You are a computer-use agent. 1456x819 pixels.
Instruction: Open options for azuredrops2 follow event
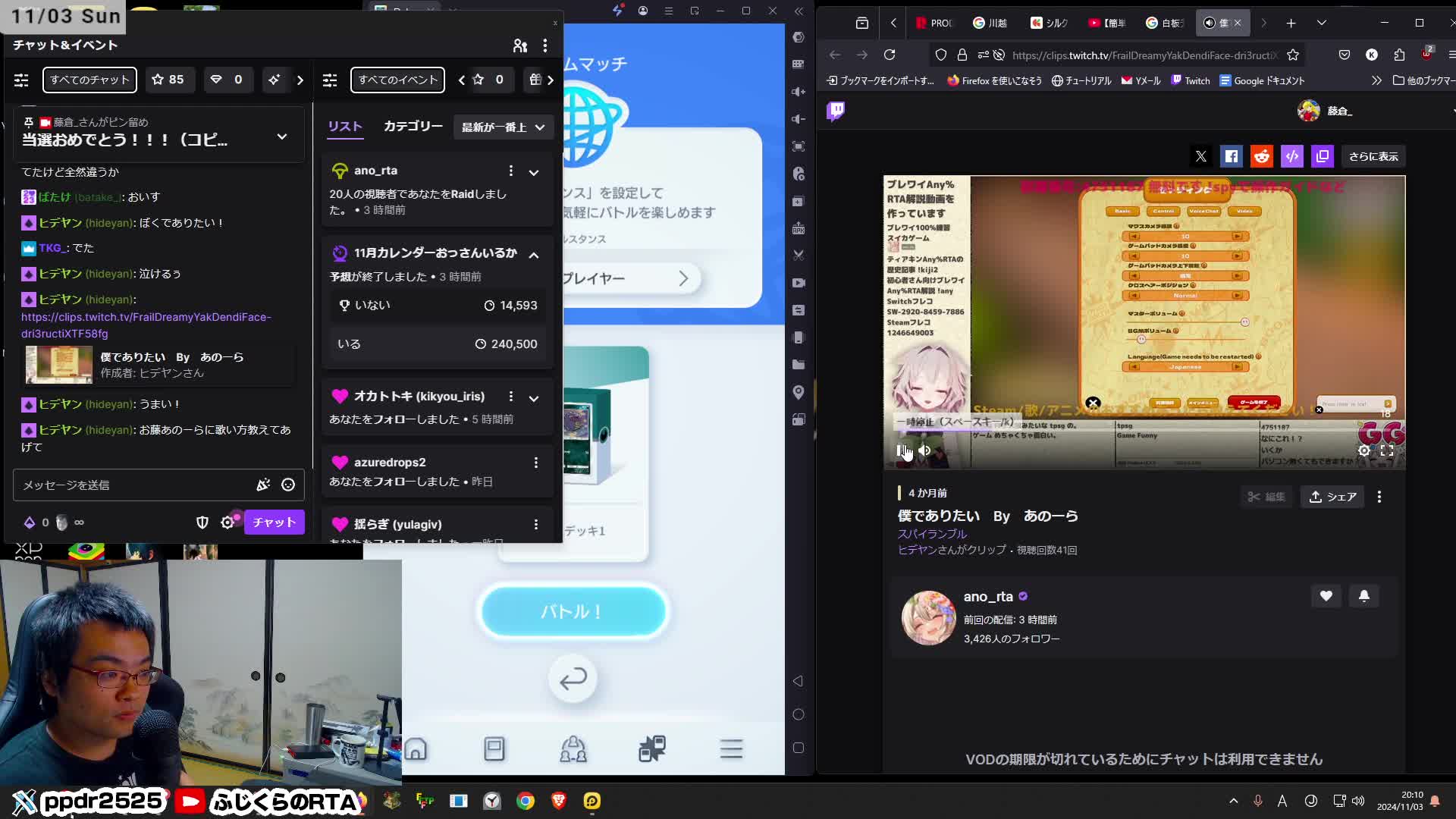pyautogui.click(x=536, y=463)
